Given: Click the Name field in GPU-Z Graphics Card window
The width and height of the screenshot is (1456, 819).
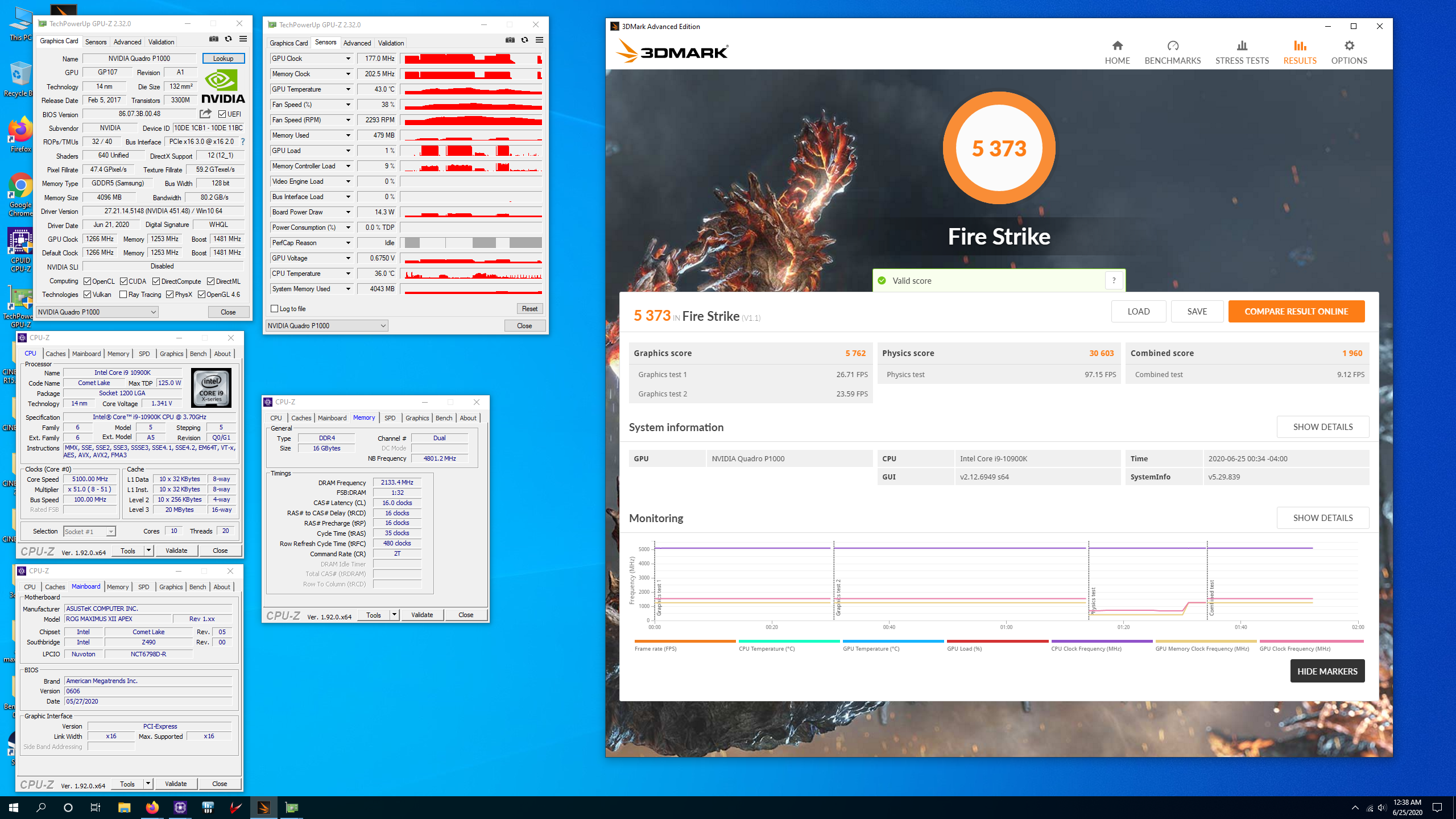Looking at the screenshot, I should tap(139, 59).
